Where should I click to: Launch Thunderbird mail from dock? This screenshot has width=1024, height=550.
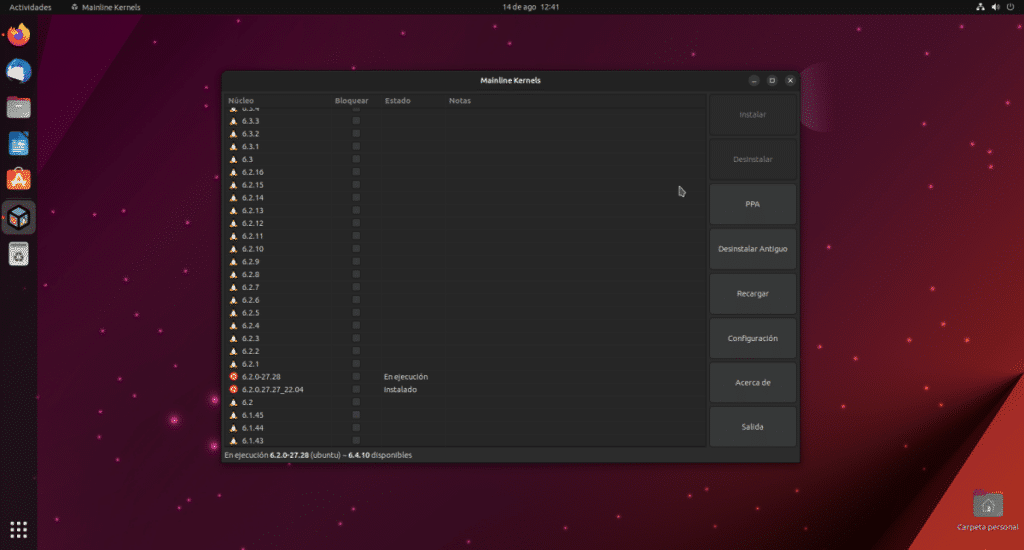point(18,71)
